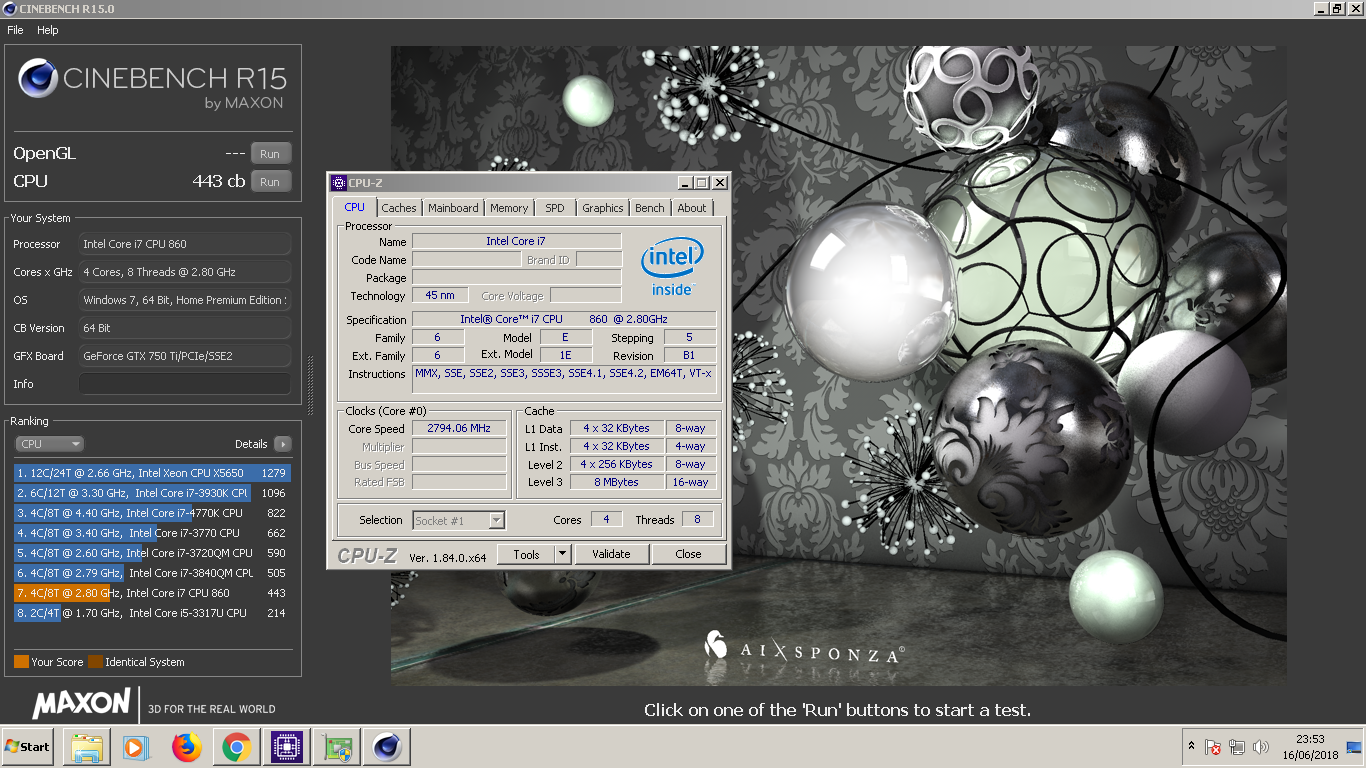Click the OS field Windows 7 64 Bit
The height and width of the screenshot is (768, 1366).
(x=185, y=300)
